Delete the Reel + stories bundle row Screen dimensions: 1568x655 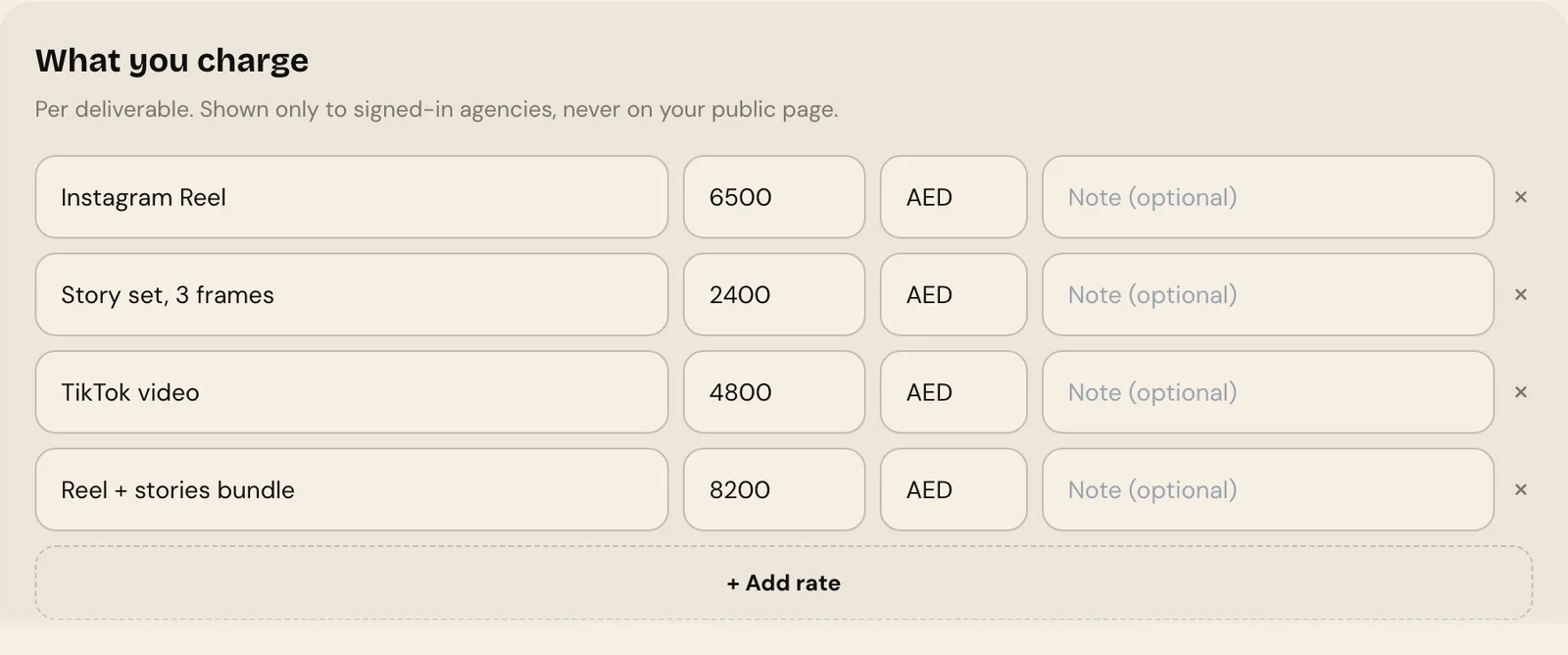(x=1520, y=489)
